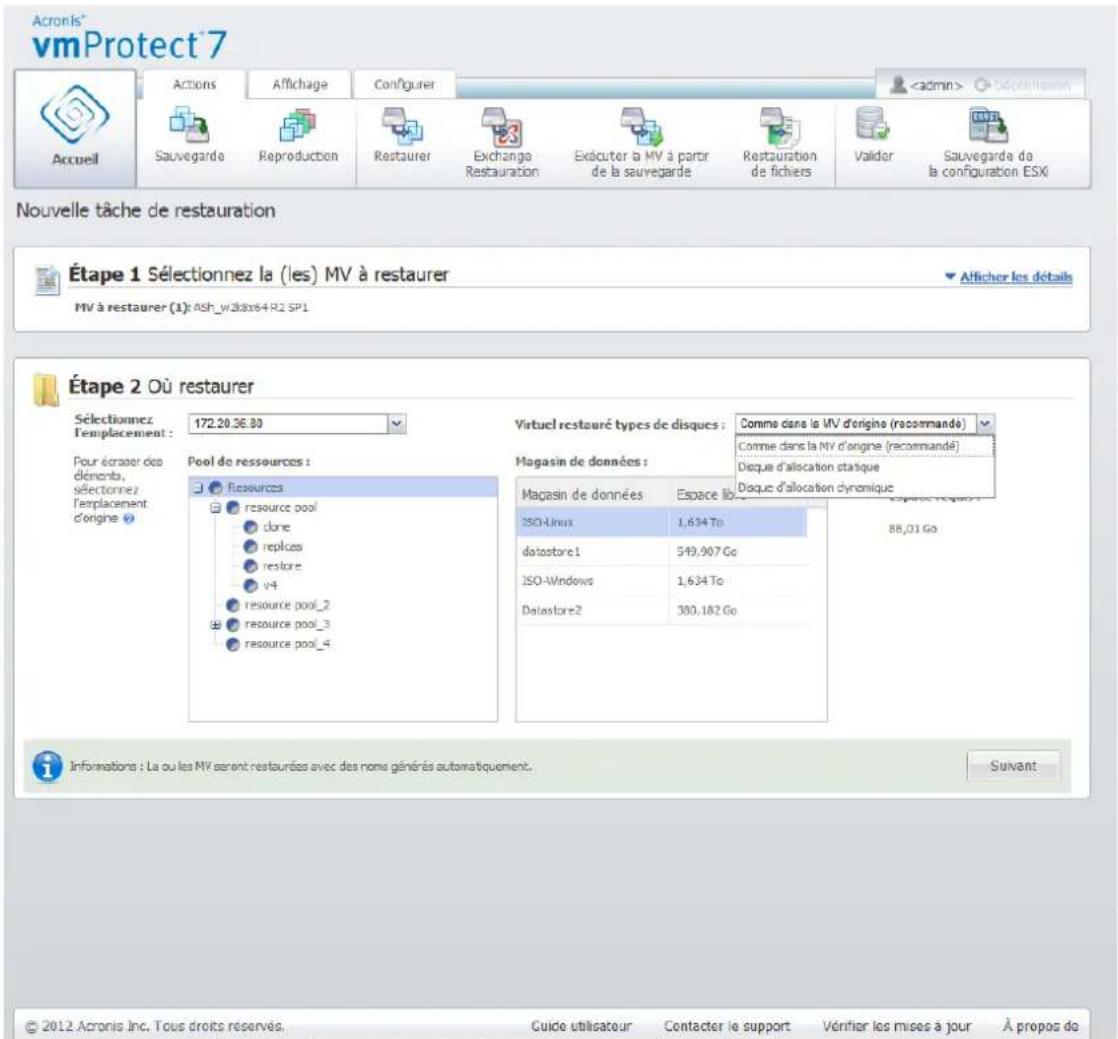This screenshot has height=1039, width=1118.
Task: Choose Disque d'allocation dynamique option
Action: [x=864, y=488]
